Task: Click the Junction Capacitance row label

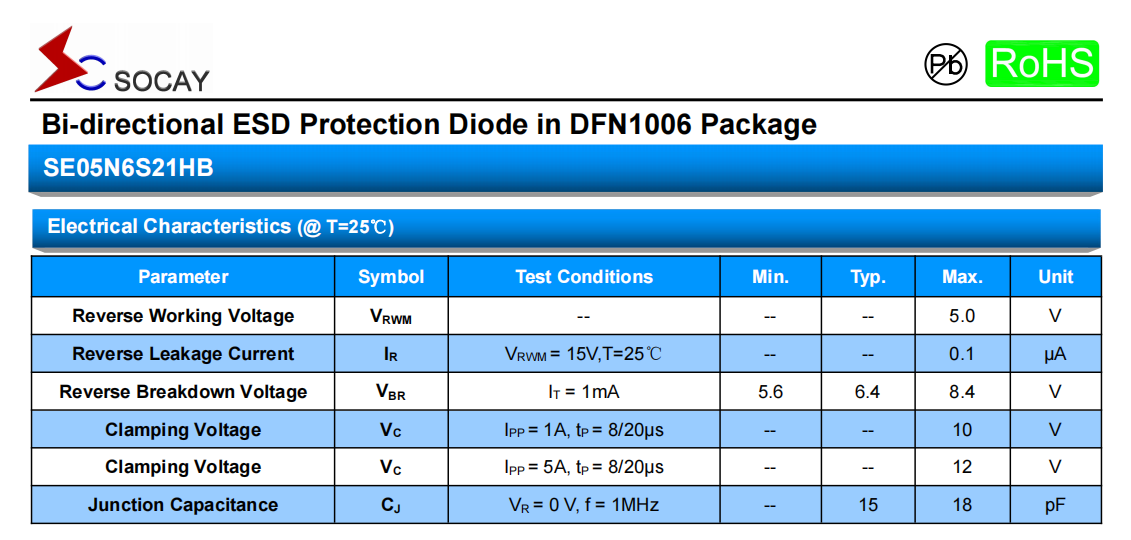Action: point(183,505)
